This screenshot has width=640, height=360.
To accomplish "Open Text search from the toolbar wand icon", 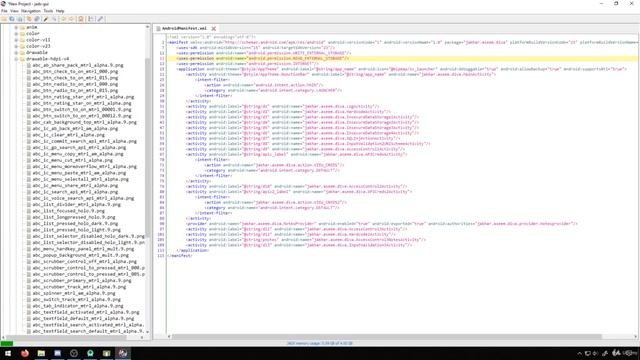I will 46,19.
